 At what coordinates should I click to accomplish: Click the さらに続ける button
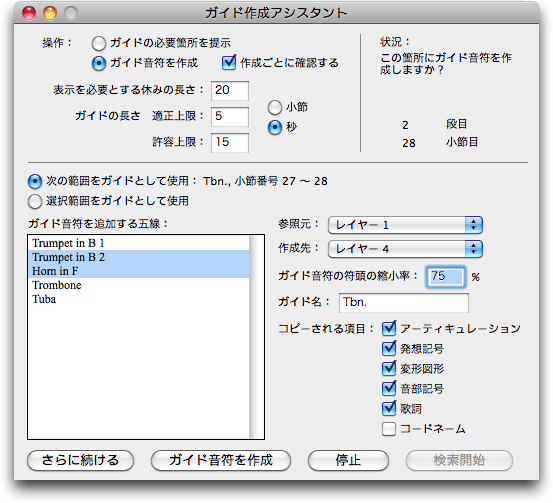(x=80, y=460)
